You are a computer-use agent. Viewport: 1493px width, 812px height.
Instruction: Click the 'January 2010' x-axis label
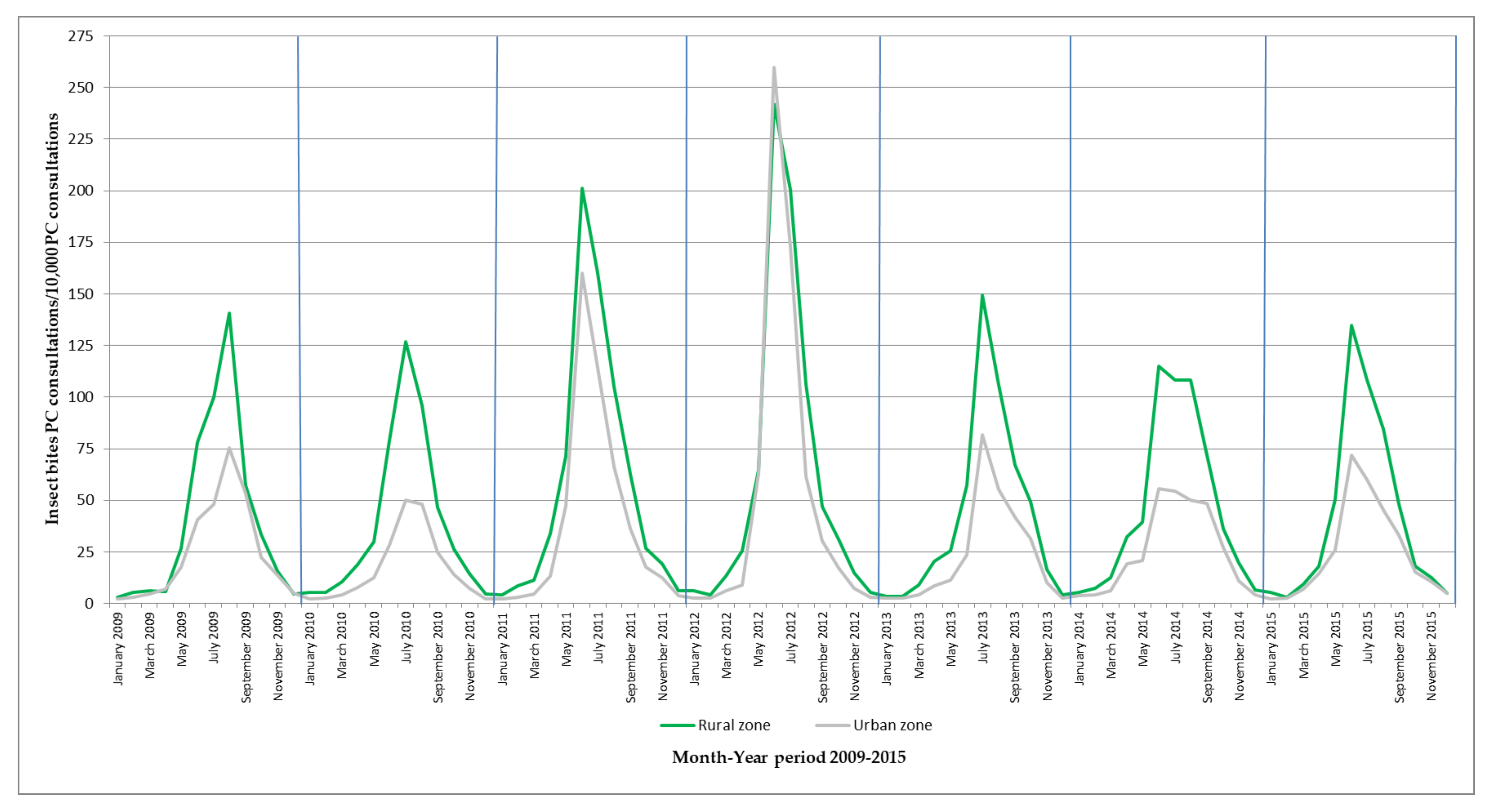tap(310, 649)
